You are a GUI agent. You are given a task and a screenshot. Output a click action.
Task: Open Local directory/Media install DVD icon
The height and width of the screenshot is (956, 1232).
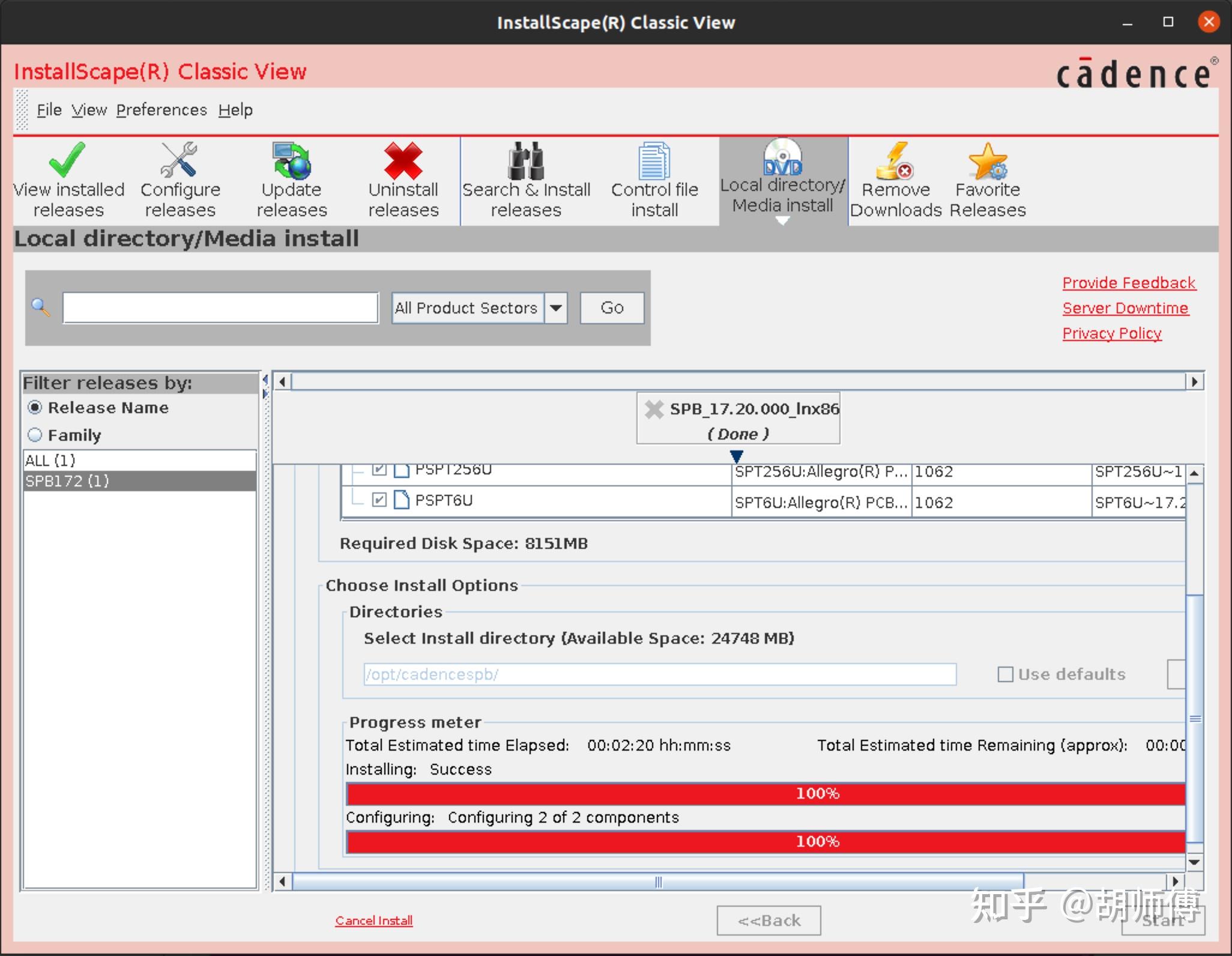pyautogui.click(x=782, y=156)
